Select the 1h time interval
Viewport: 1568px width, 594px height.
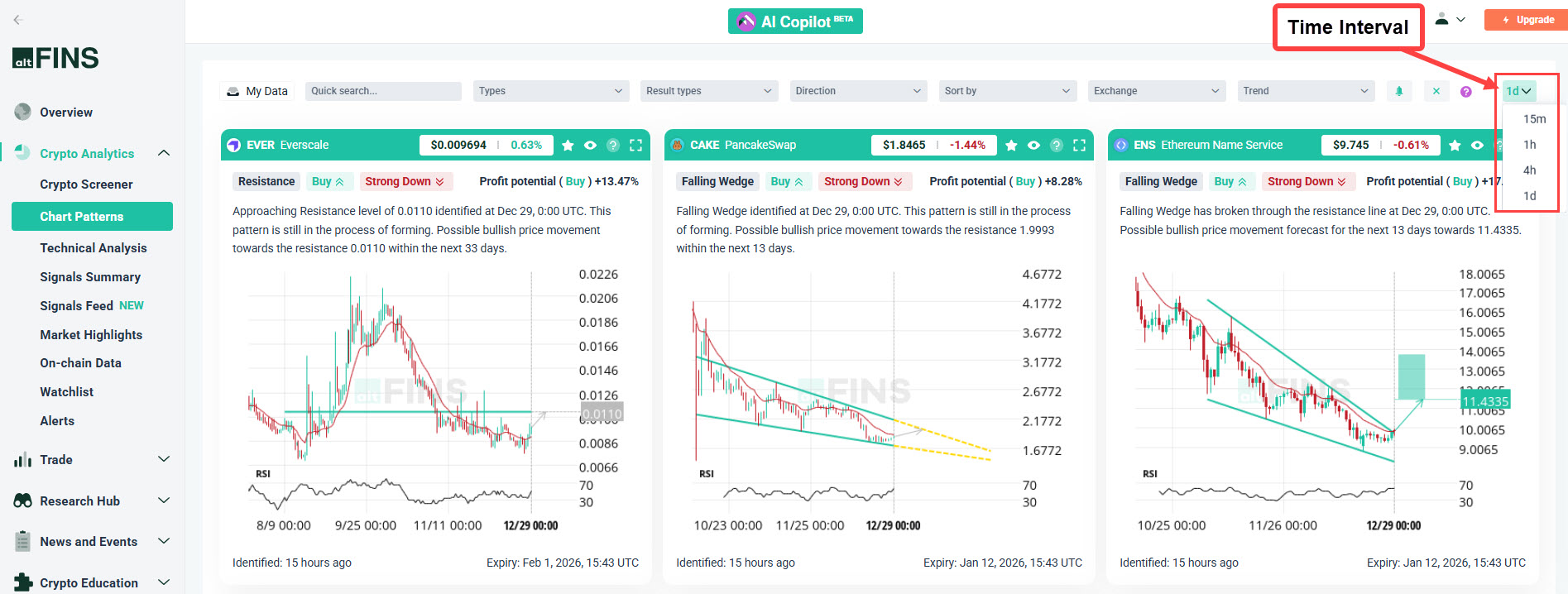[x=1530, y=145]
